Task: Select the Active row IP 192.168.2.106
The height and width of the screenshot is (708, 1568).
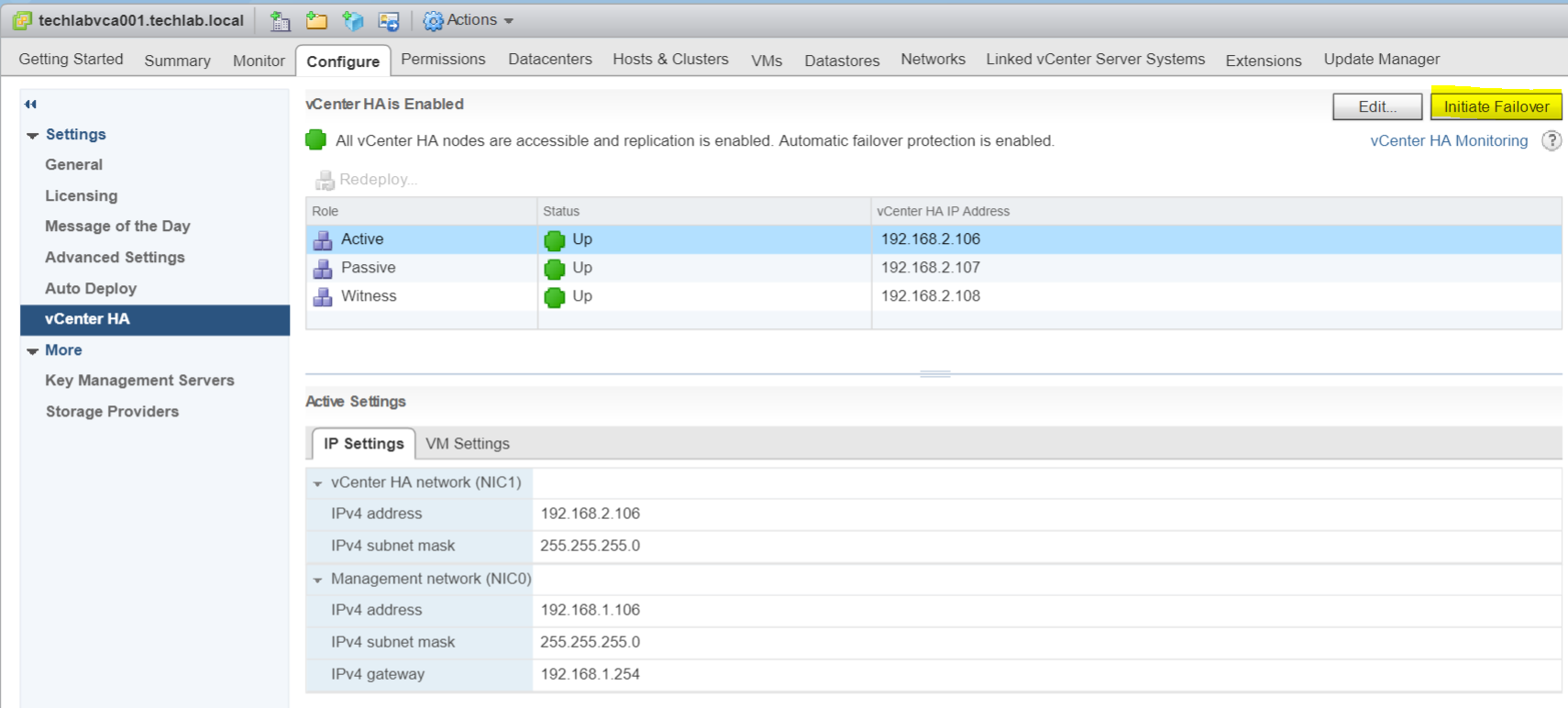Action: pyautogui.click(x=931, y=238)
